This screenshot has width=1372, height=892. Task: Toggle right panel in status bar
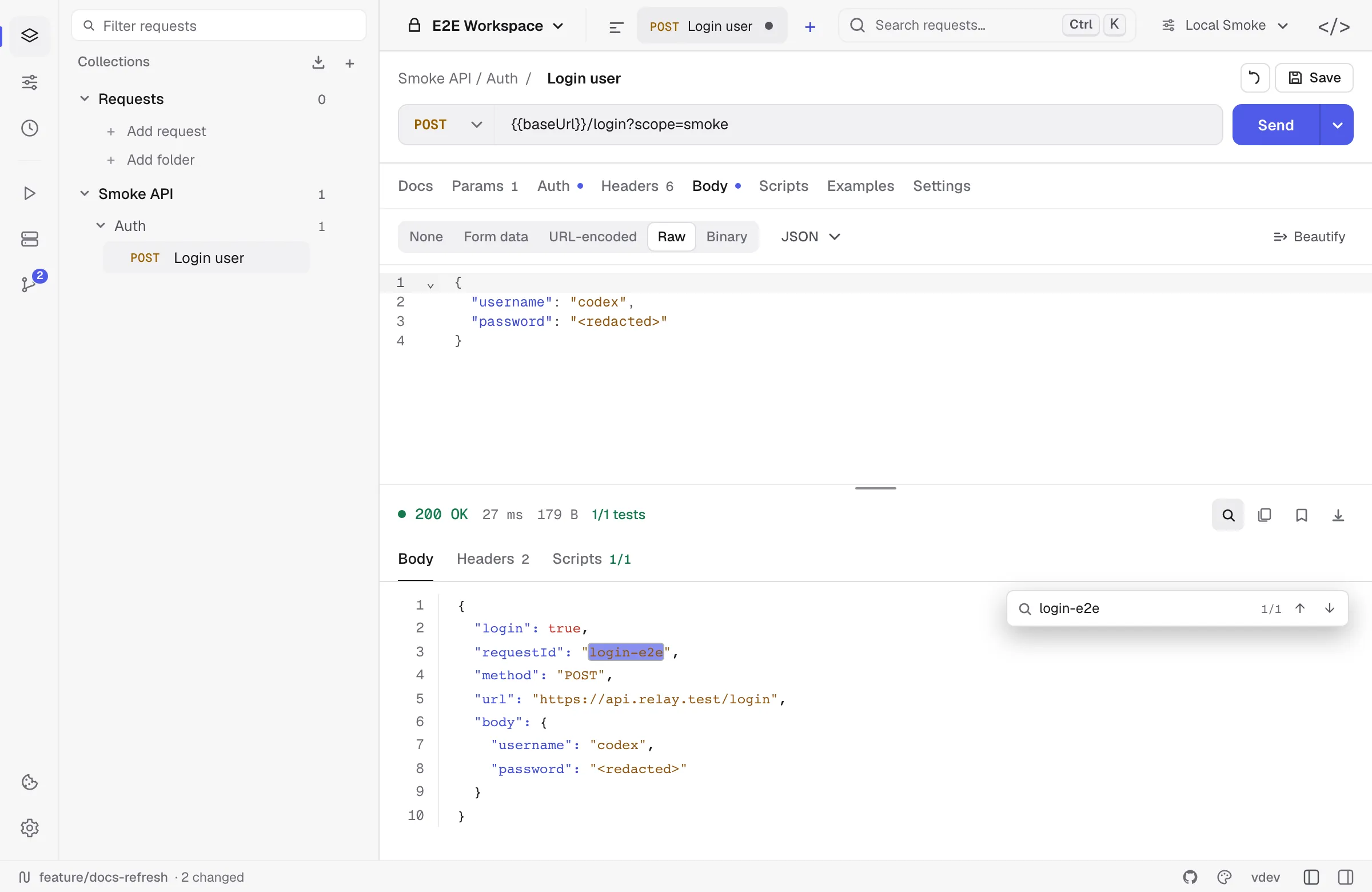pyautogui.click(x=1346, y=877)
